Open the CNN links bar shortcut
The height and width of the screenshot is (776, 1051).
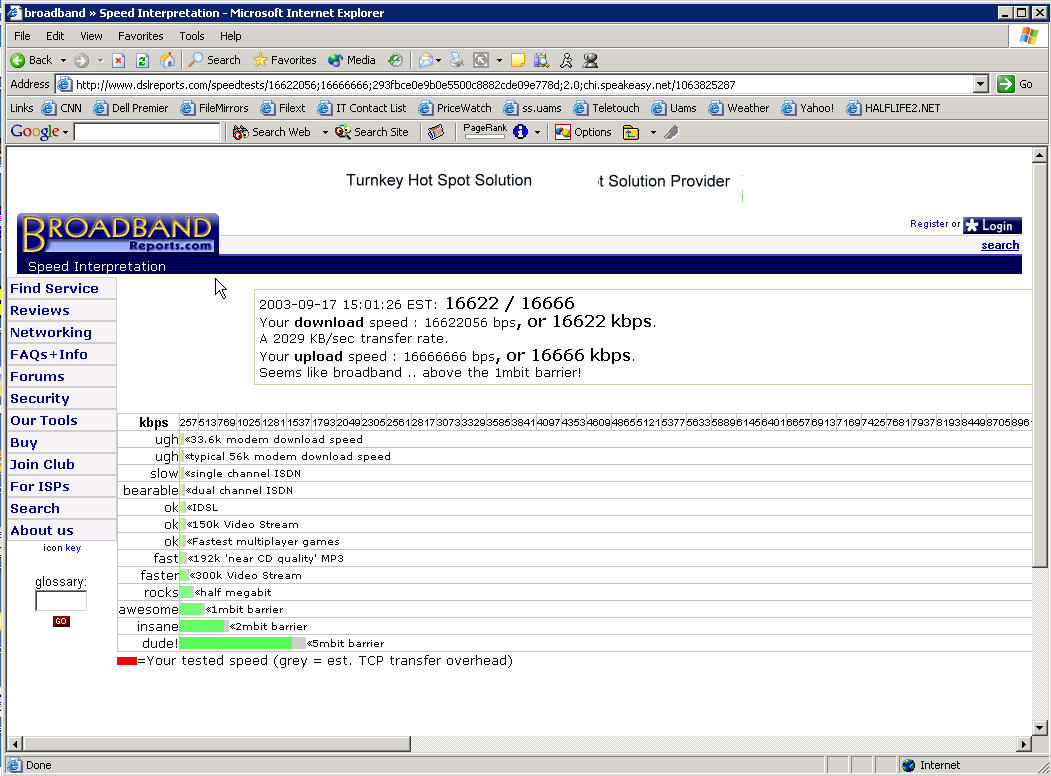pos(62,108)
